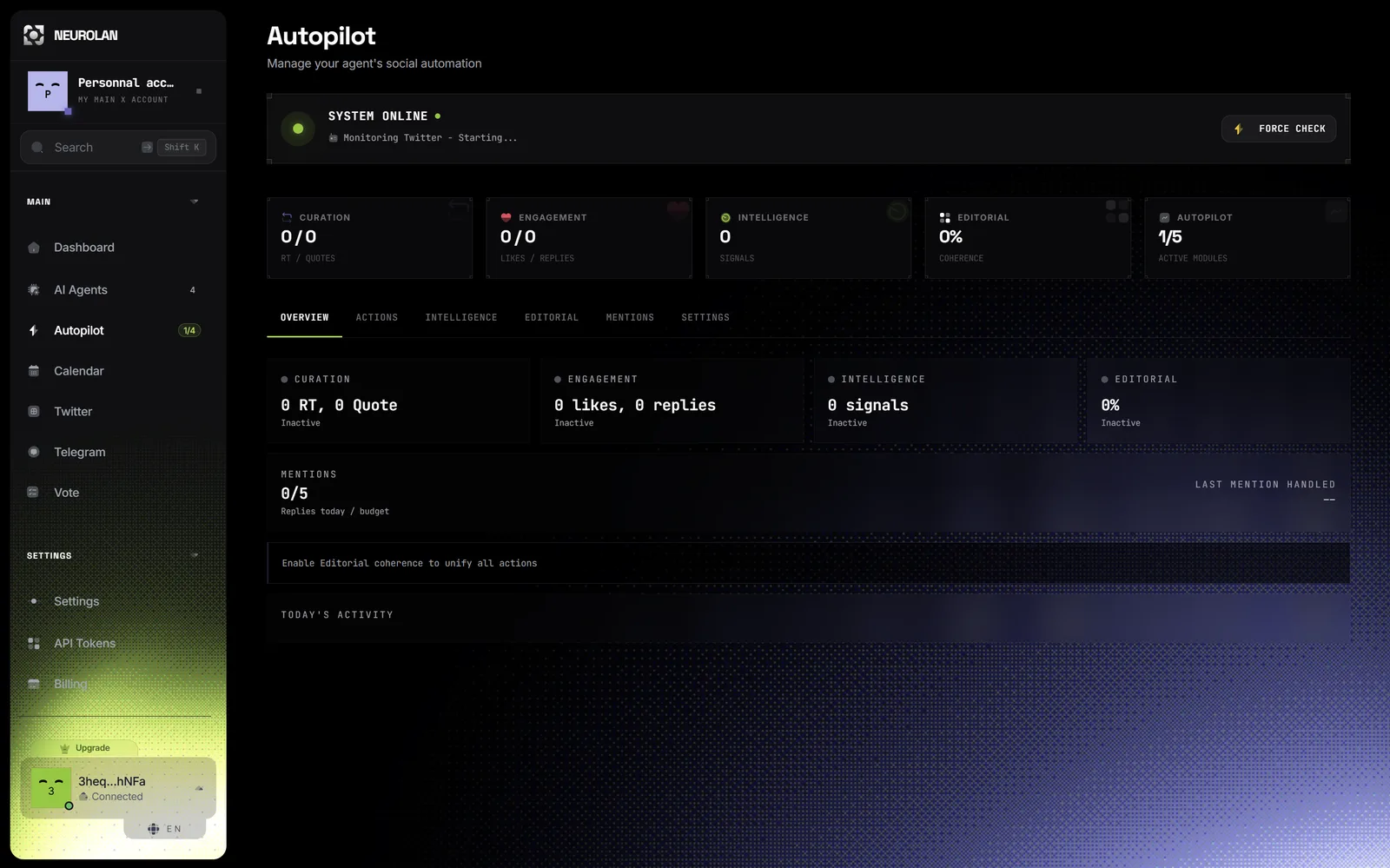The height and width of the screenshot is (868, 1390).
Task: Click the Settings icon in sidebar
Action: pos(34,601)
